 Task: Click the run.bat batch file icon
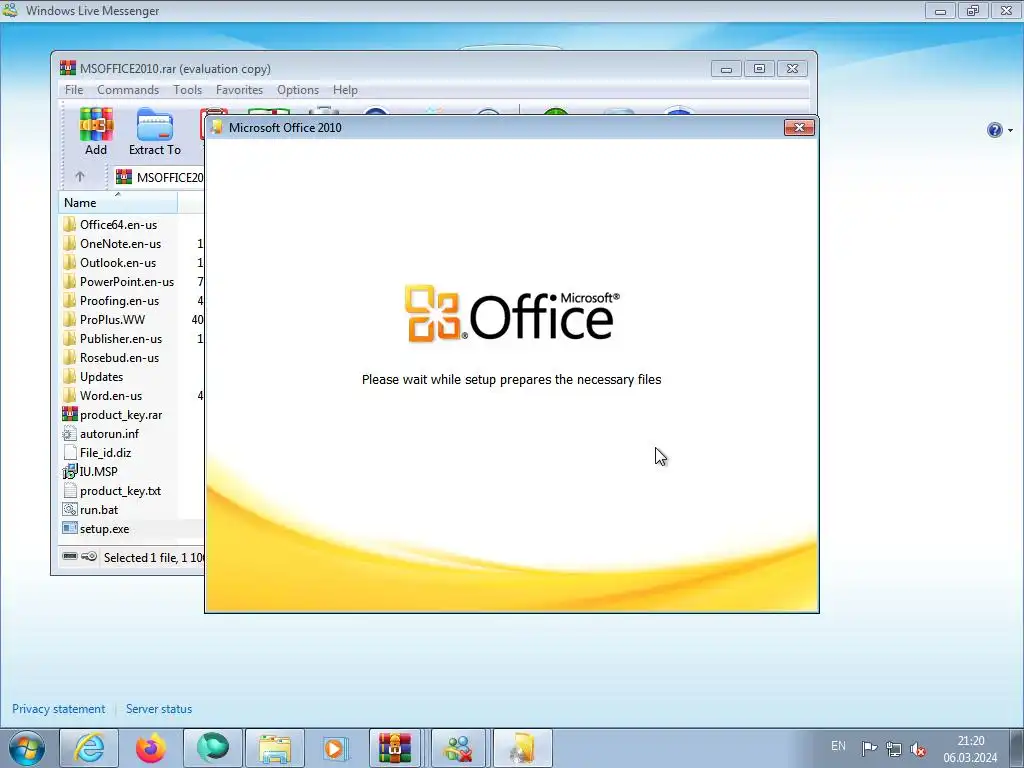tap(69, 509)
